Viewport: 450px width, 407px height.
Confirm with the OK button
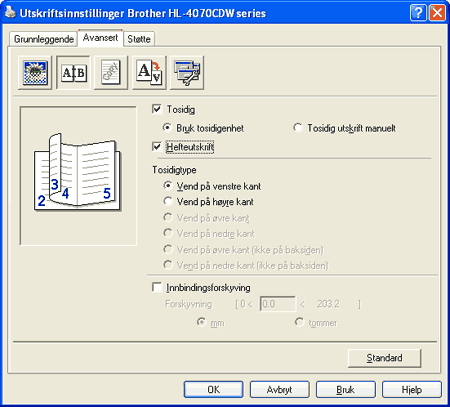click(213, 389)
